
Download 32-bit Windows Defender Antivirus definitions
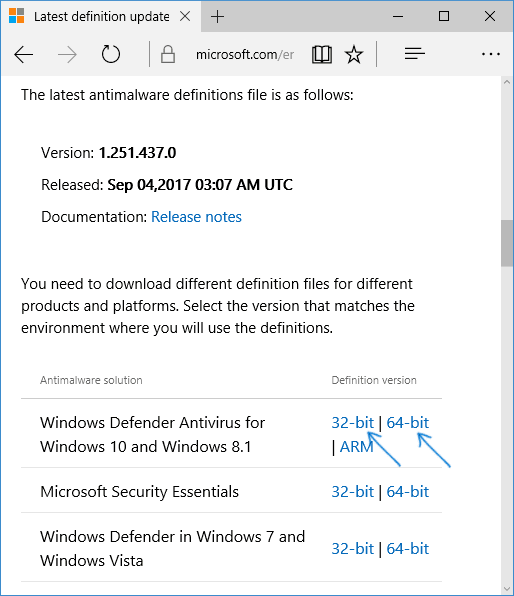tap(352, 423)
